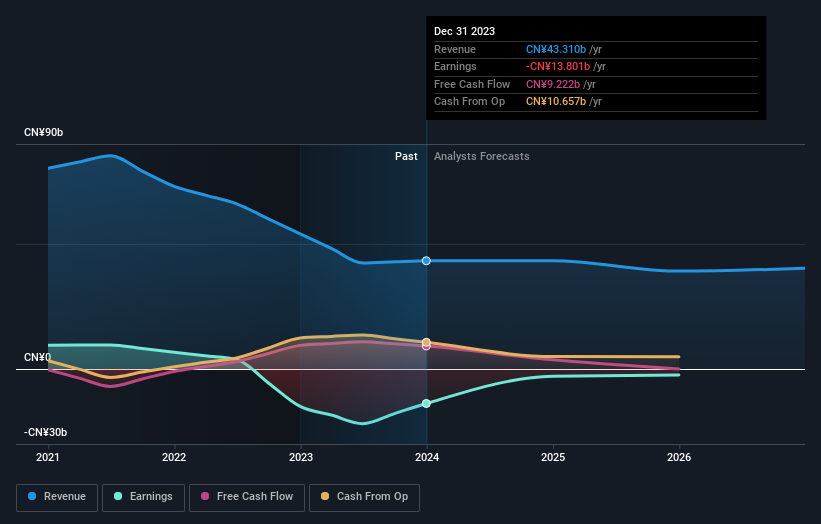Toggle the Earnings legend button
Viewport: 821px width, 524px height.
pyautogui.click(x=143, y=497)
